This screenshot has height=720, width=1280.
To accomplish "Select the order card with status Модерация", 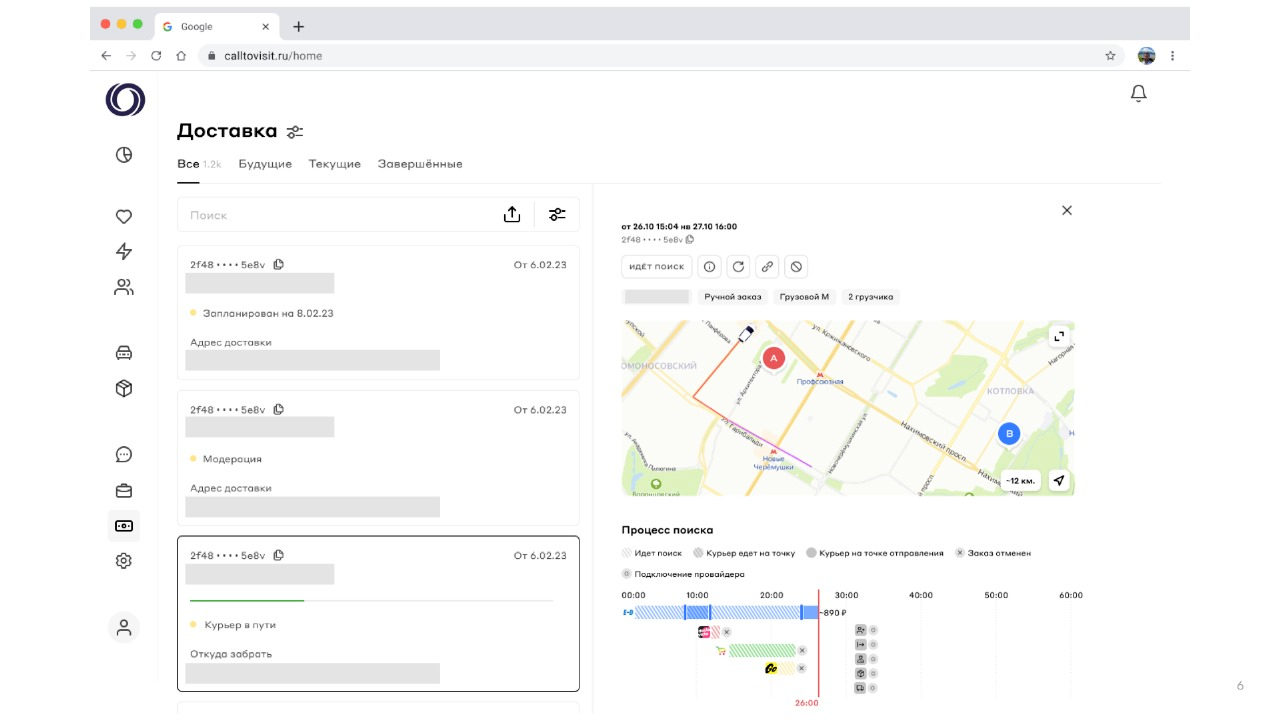I will (378, 458).
